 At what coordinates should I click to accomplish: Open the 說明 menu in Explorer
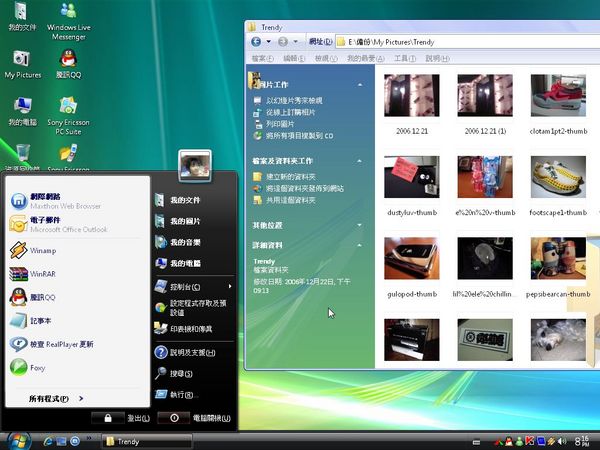[x=437, y=59]
